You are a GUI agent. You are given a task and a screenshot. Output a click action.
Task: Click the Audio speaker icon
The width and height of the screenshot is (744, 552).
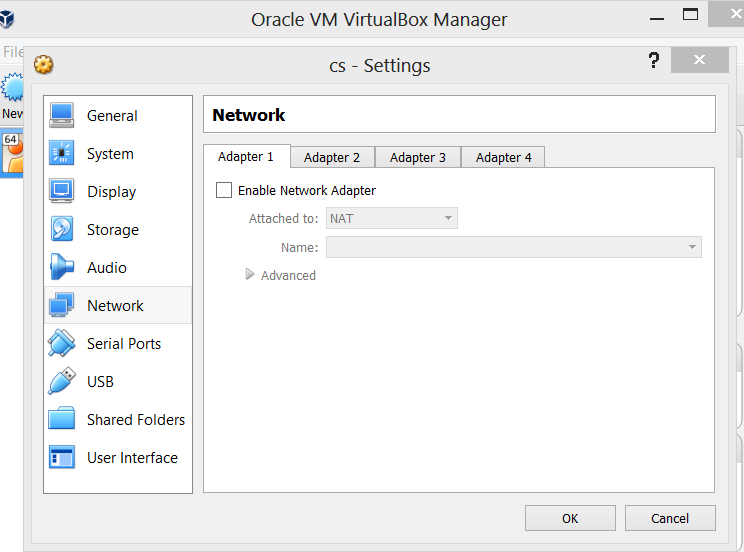point(62,267)
